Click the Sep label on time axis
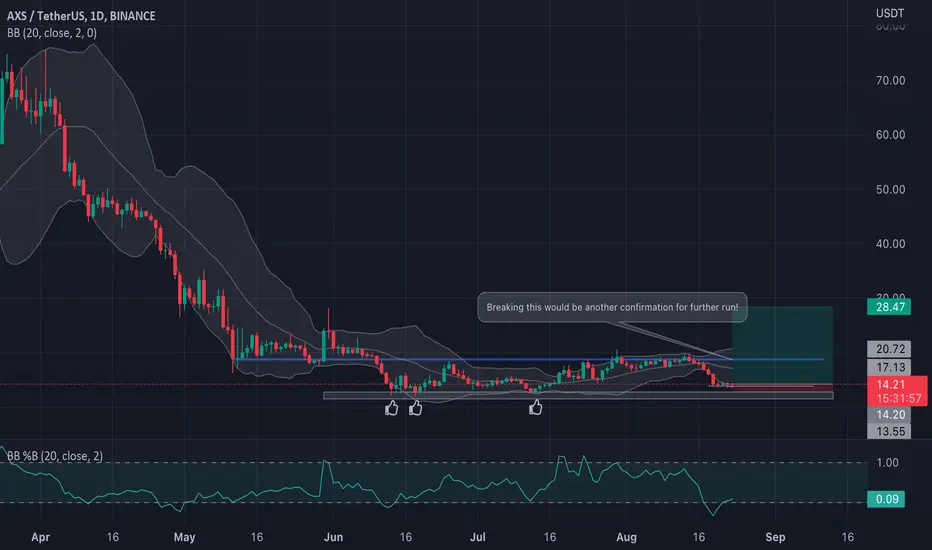Screen dimensions: 932x550 tap(775, 538)
